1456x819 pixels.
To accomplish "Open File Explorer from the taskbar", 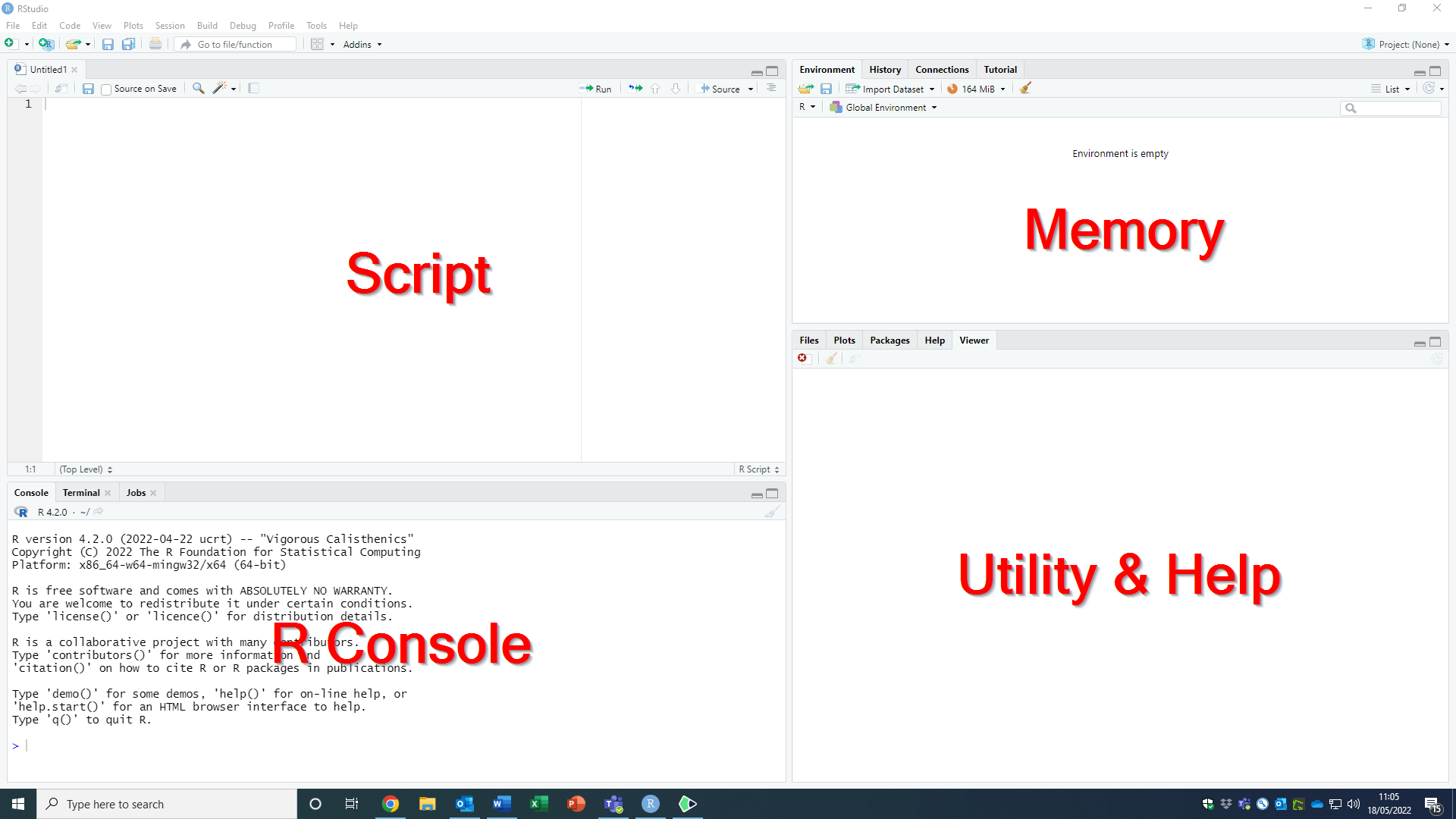I will coord(428,804).
